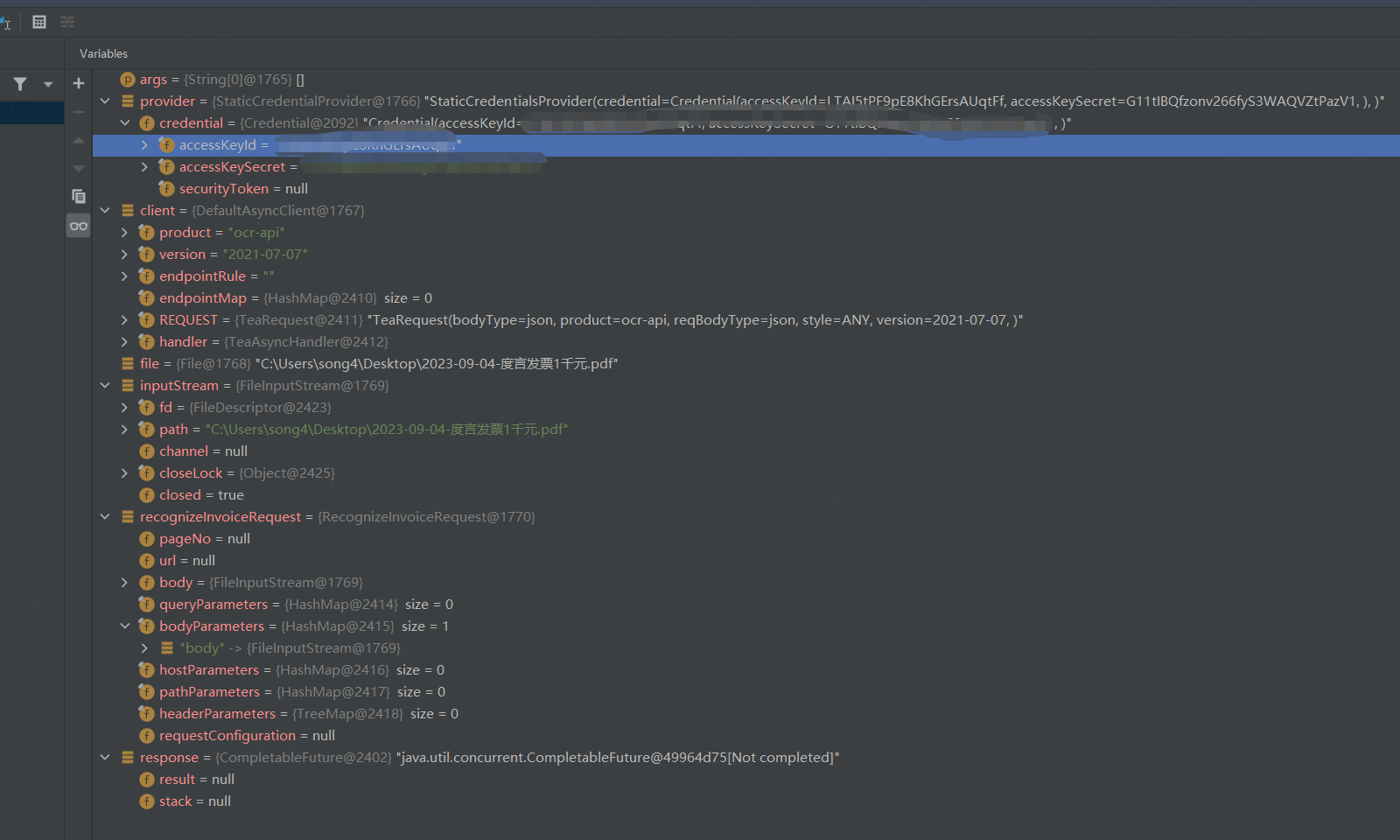Expand the accessKeyId field

coord(144,145)
